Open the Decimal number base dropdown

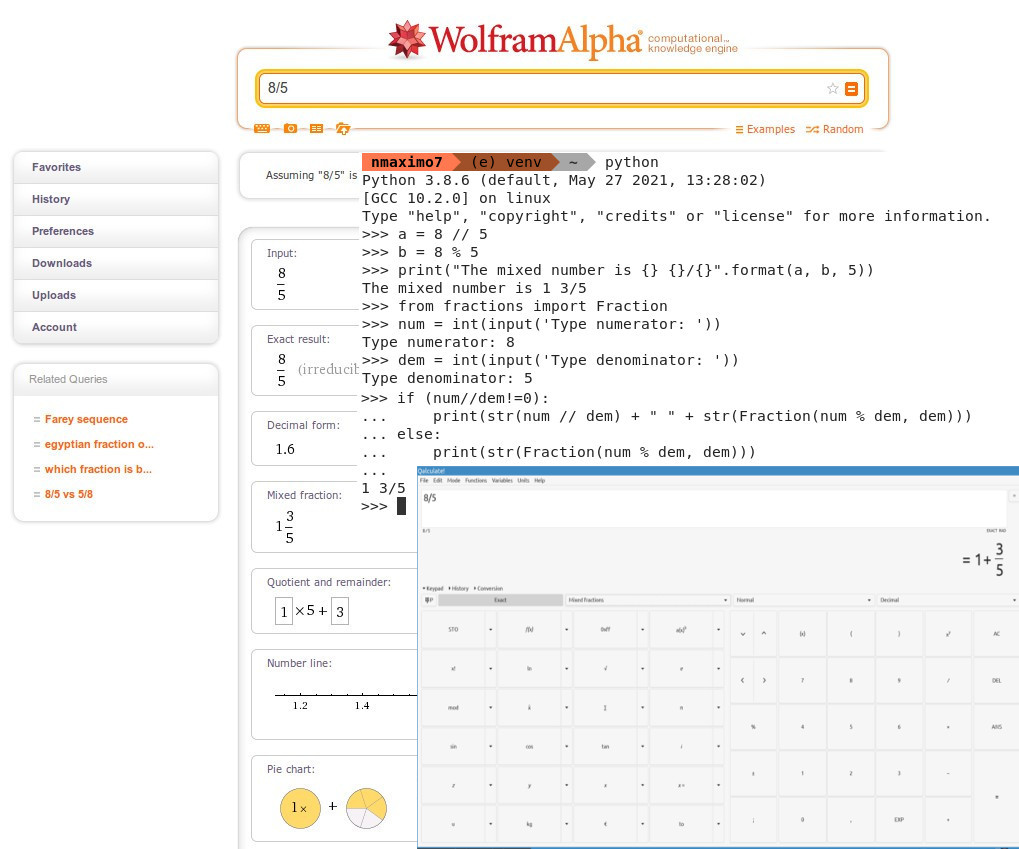click(947, 600)
